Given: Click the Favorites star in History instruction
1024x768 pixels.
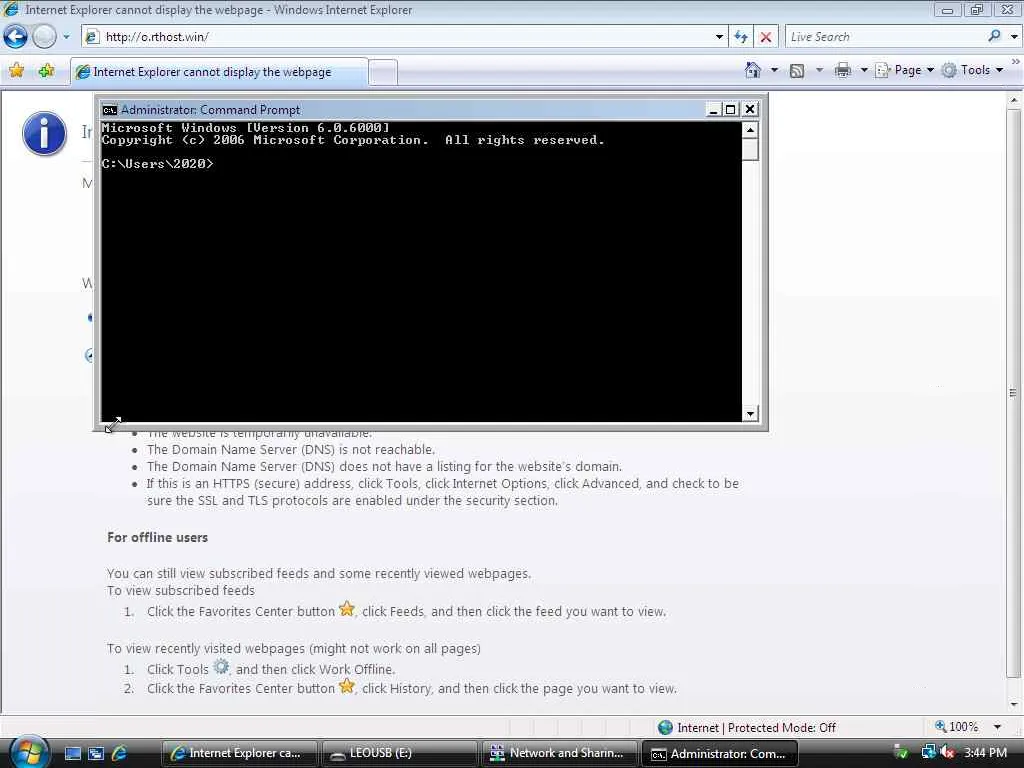Looking at the screenshot, I should pos(347,686).
